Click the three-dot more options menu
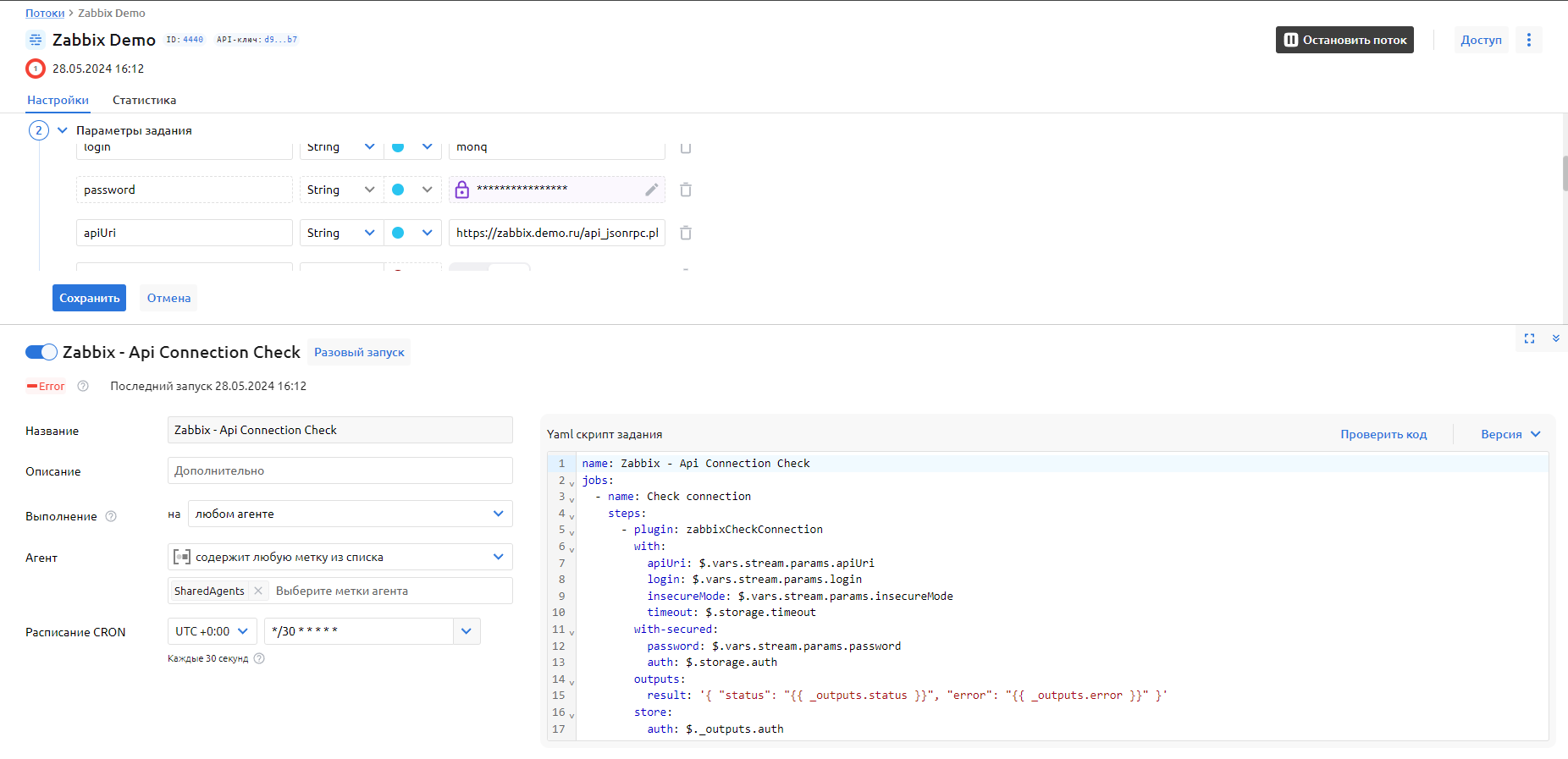This screenshot has height=759, width=1568. pos(1528,40)
